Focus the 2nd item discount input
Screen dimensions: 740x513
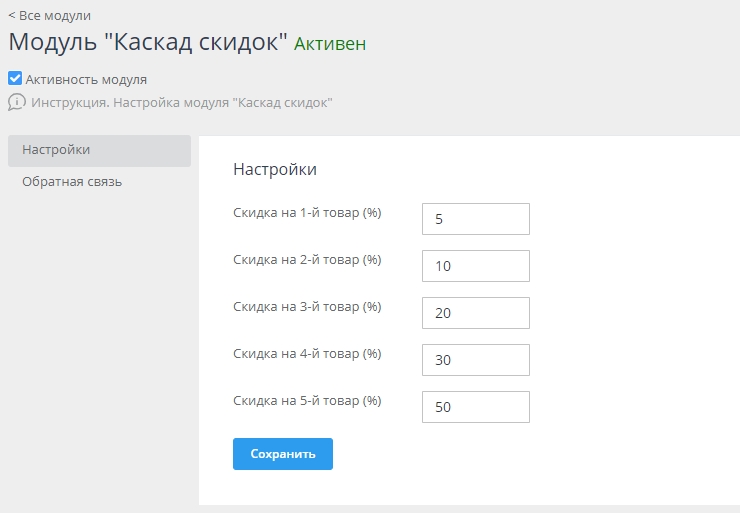(x=475, y=266)
